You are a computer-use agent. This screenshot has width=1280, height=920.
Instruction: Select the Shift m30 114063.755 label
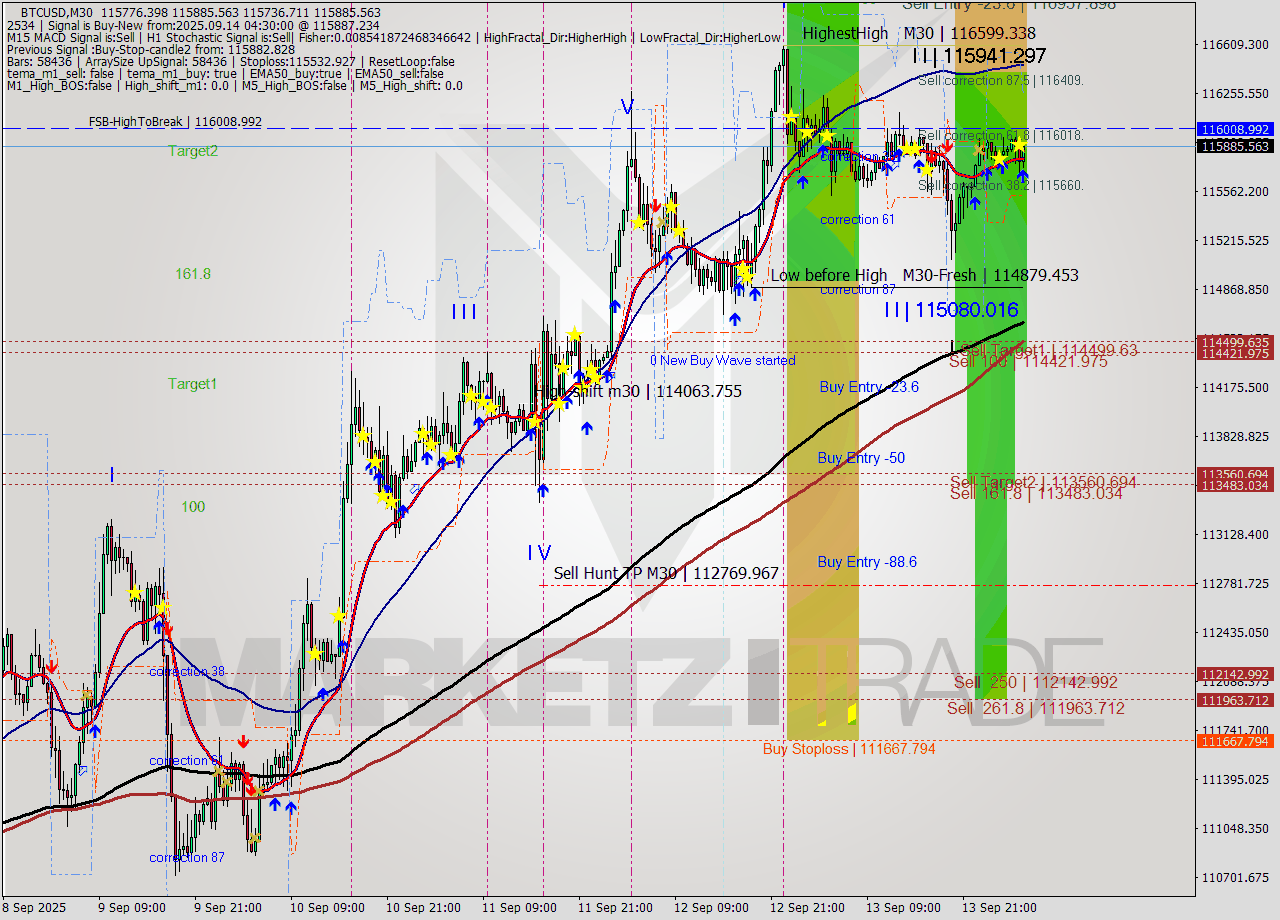[656, 391]
